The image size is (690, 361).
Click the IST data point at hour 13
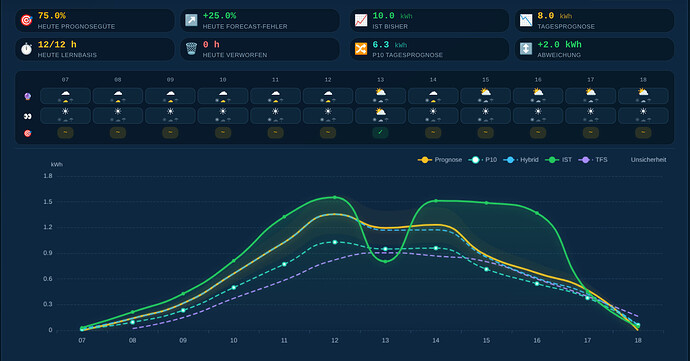click(385, 262)
